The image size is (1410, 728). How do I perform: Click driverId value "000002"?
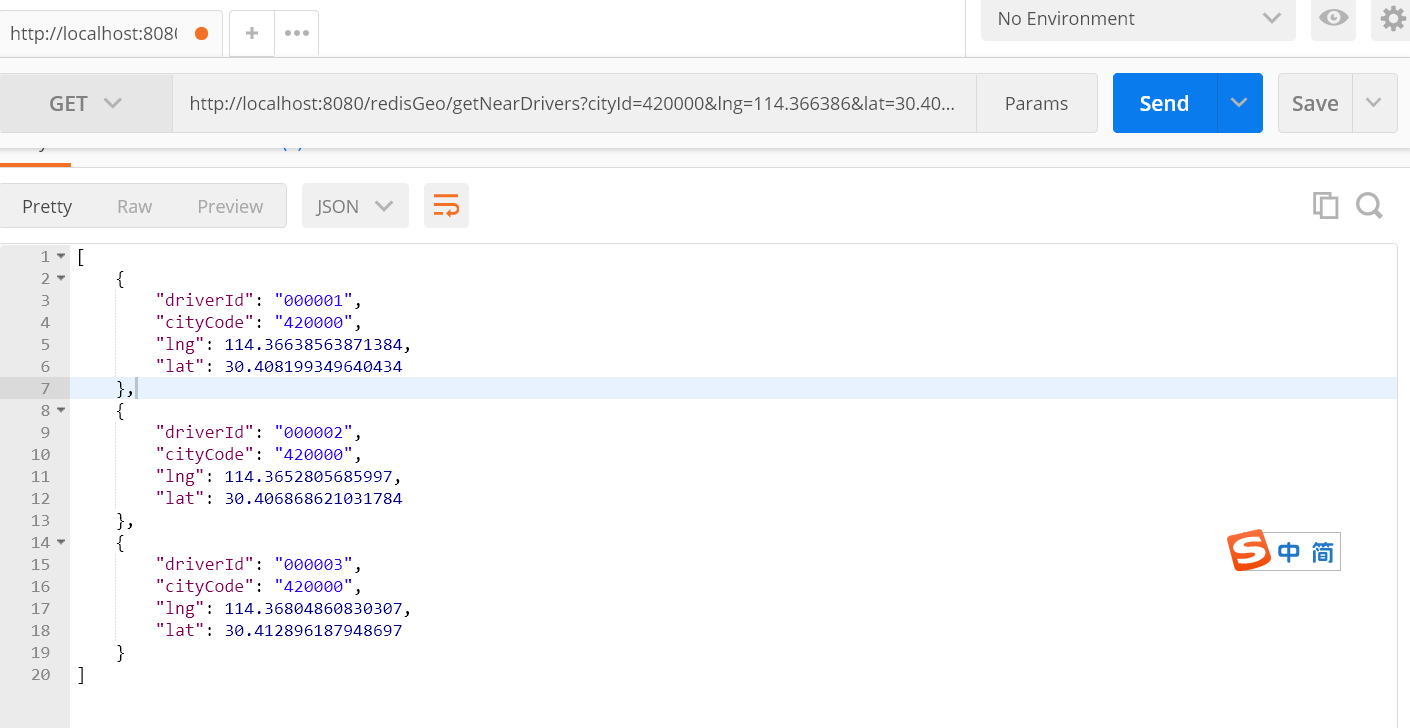pos(313,432)
